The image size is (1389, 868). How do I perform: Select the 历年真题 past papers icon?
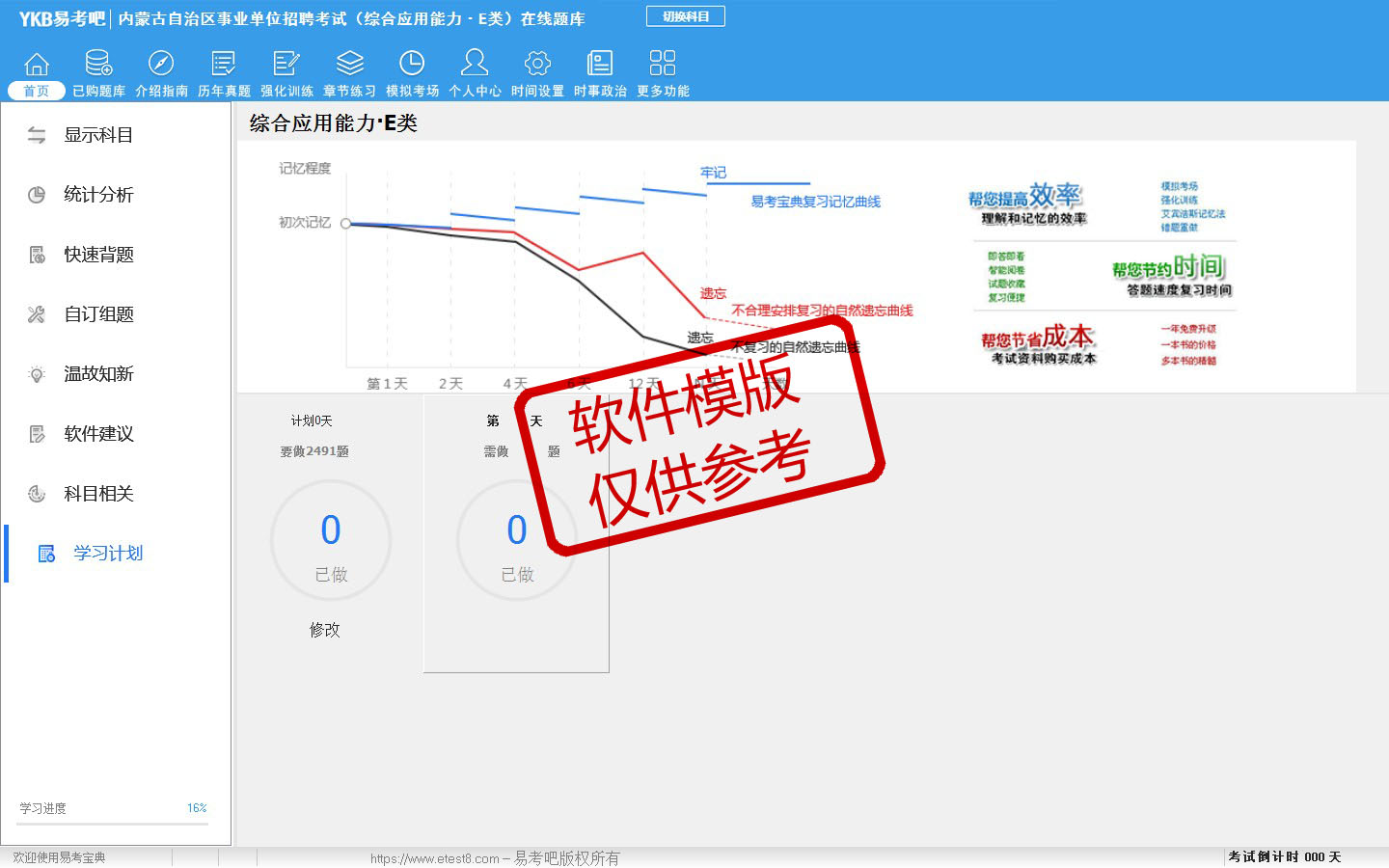[x=224, y=65]
